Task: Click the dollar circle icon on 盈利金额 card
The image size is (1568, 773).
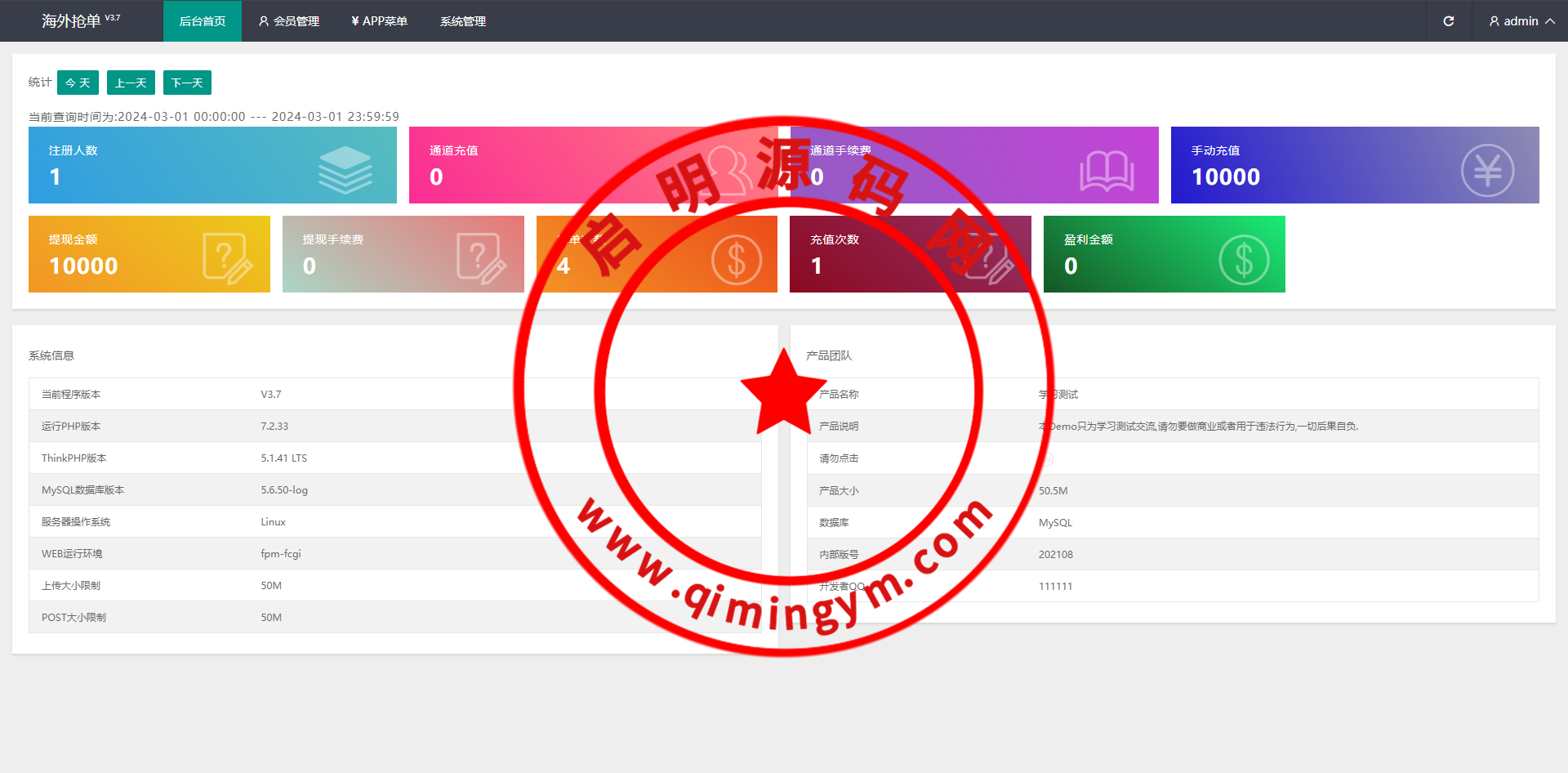Action: 1243,260
